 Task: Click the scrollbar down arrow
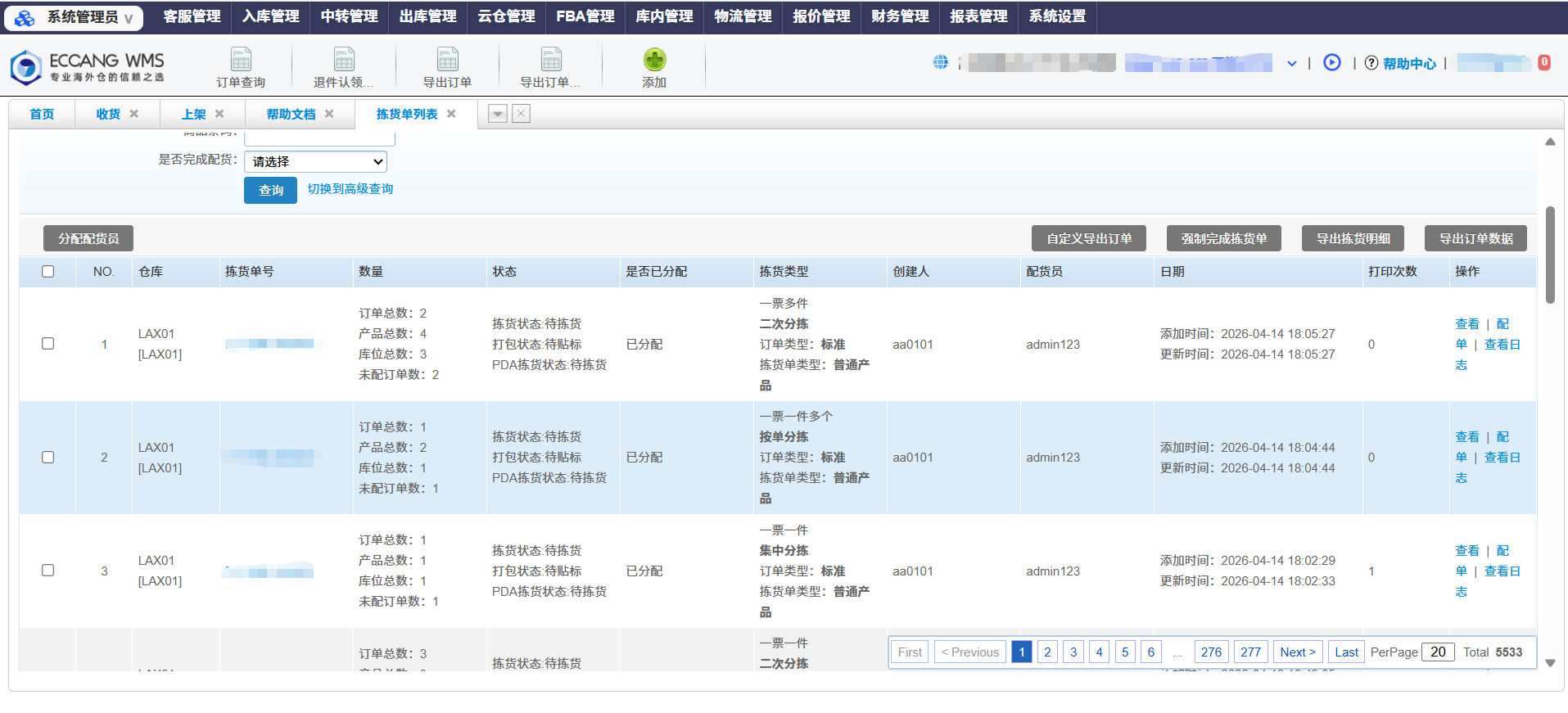click(x=1550, y=663)
